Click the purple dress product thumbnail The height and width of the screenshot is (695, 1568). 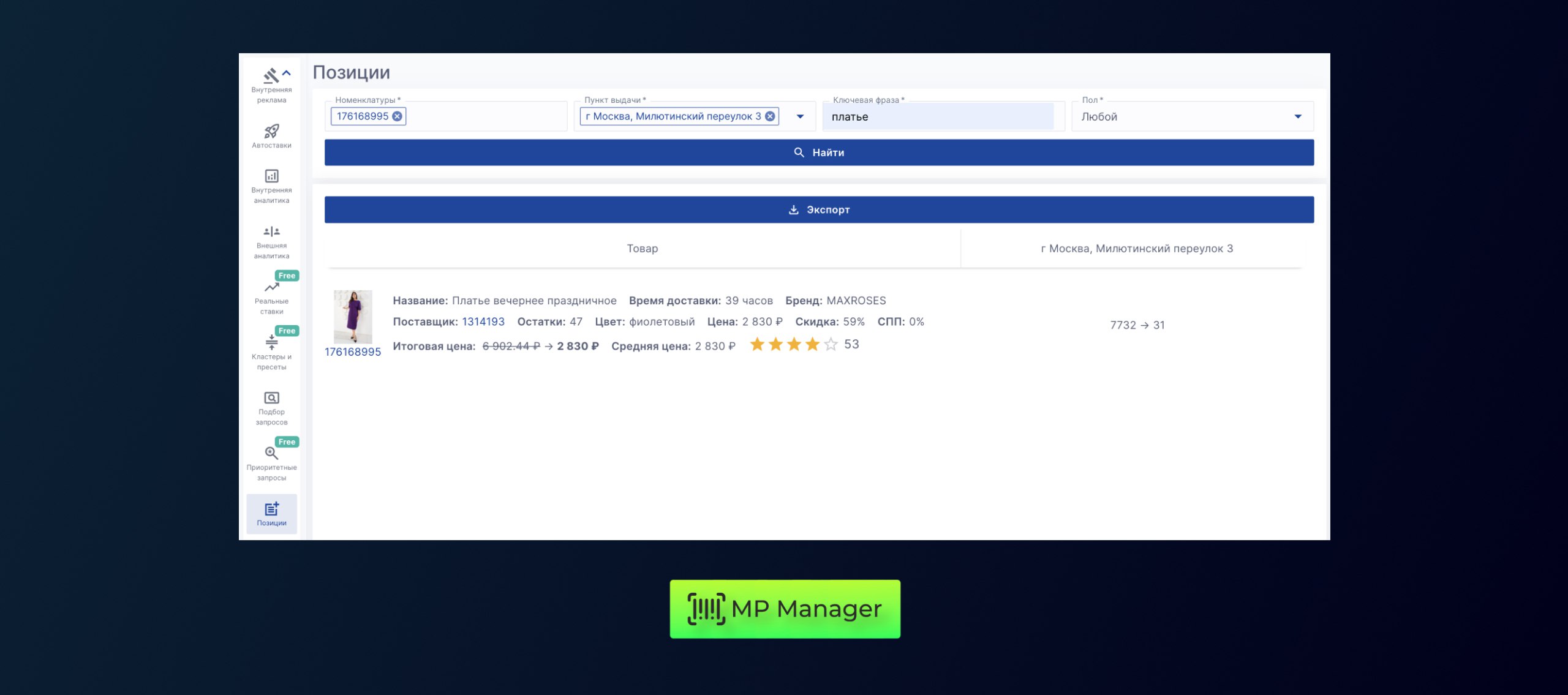click(353, 316)
